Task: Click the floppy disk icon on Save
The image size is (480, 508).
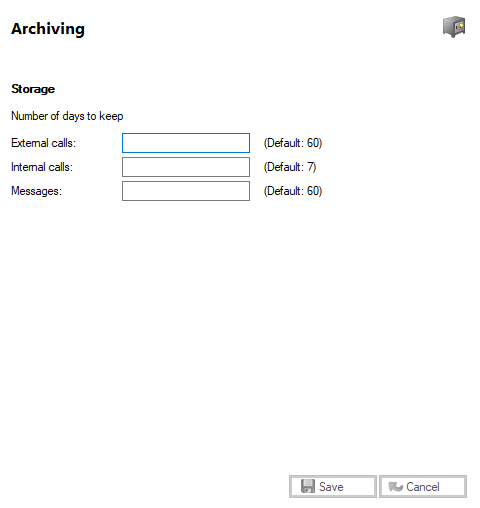Action: [x=308, y=486]
